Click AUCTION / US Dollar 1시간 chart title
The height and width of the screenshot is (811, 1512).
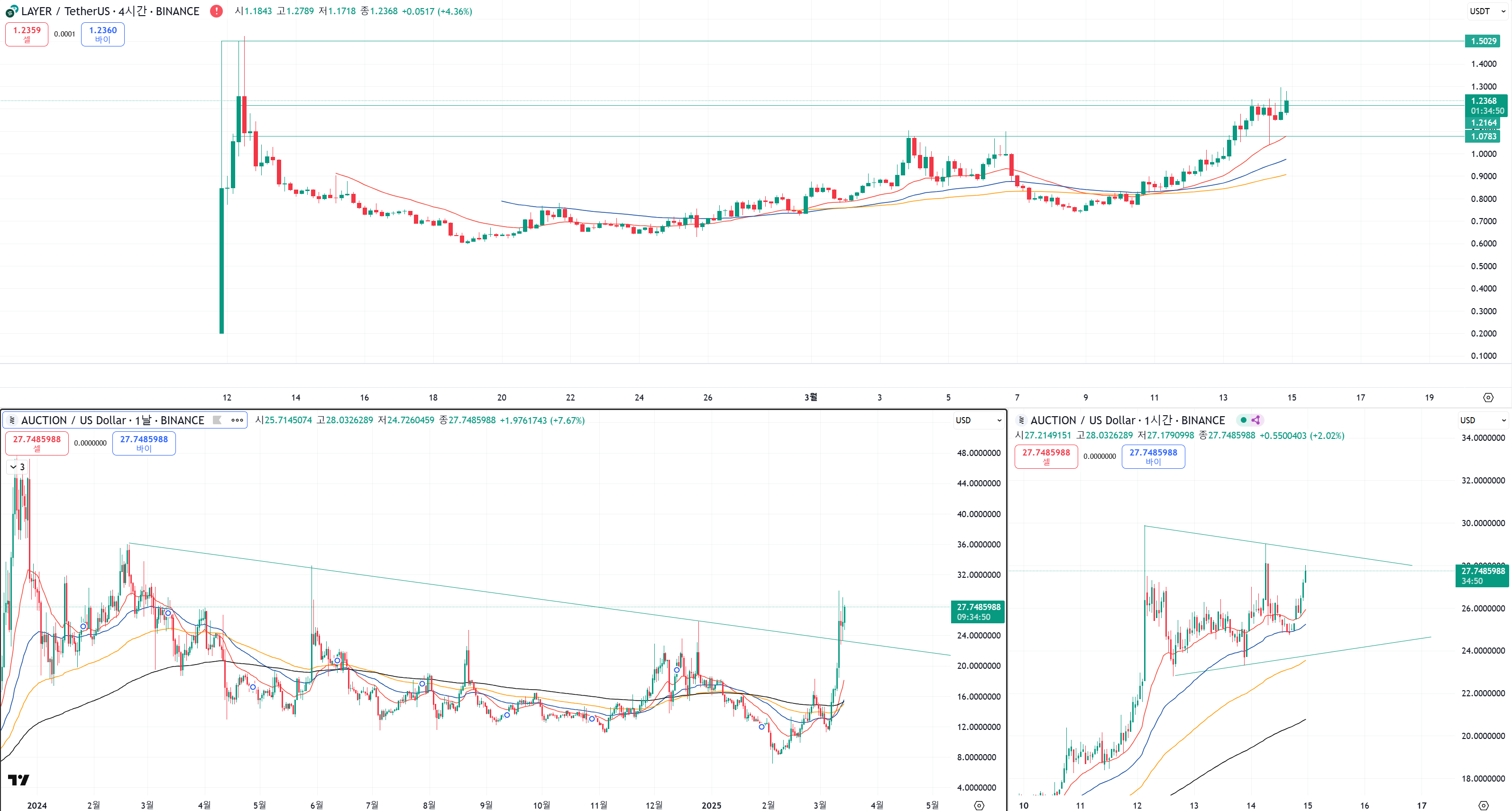1127,420
